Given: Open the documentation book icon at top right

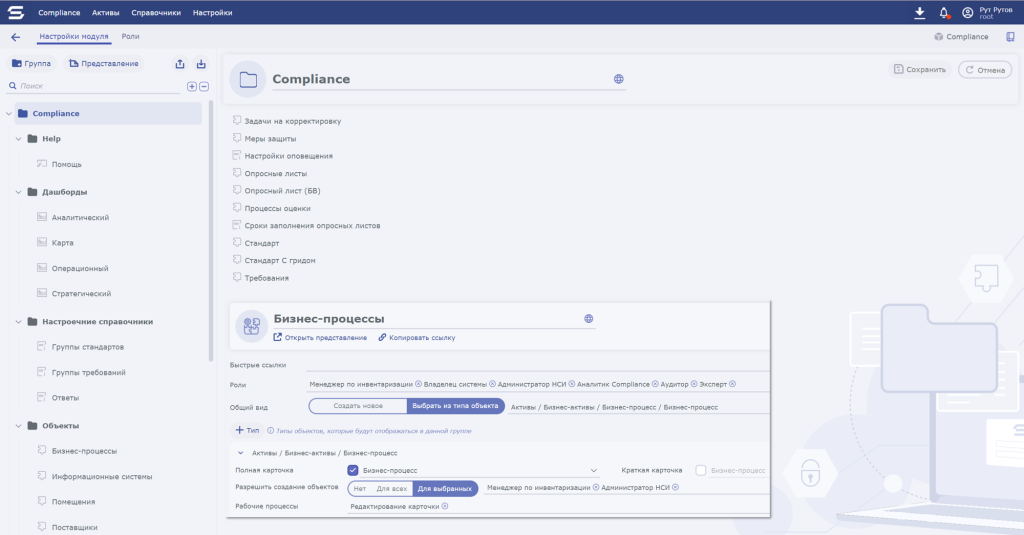Looking at the screenshot, I should [1010, 37].
